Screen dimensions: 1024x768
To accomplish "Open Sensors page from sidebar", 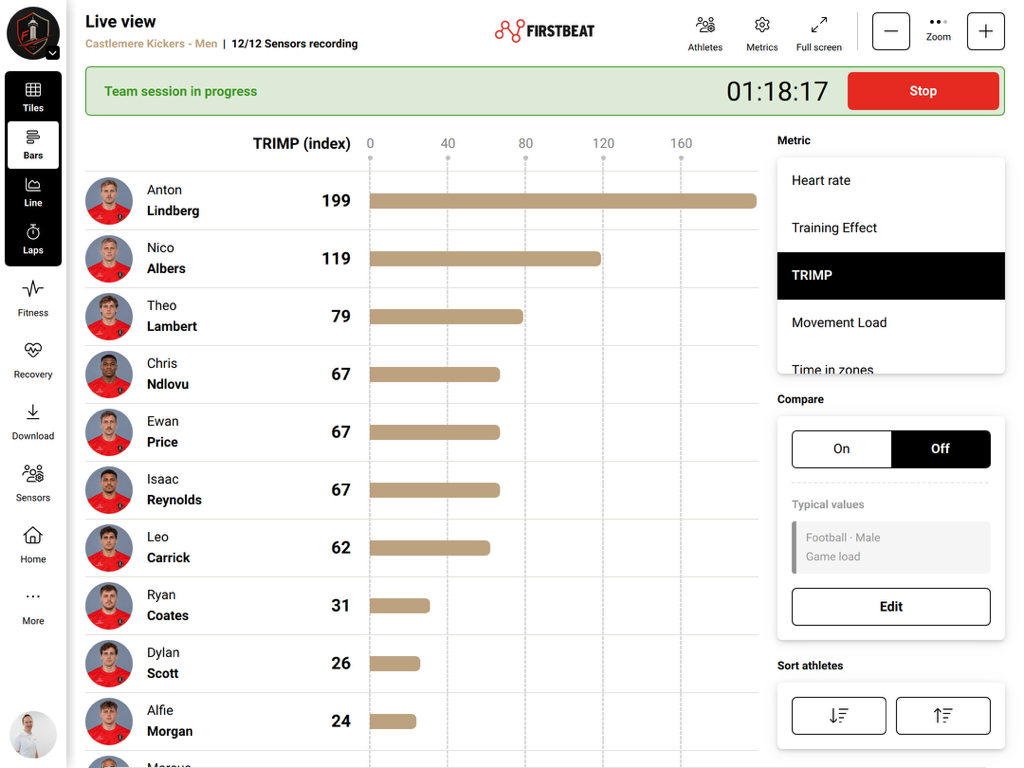I will coord(33,483).
